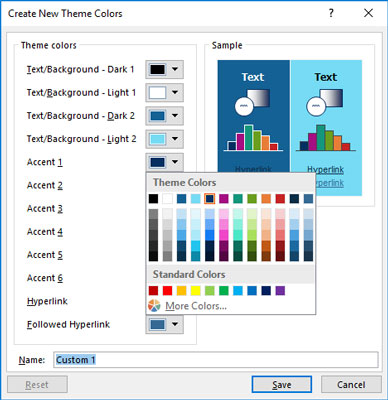This screenshot has width=388, height=400.
Task: Select the More Colors... option
Action: click(x=196, y=306)
